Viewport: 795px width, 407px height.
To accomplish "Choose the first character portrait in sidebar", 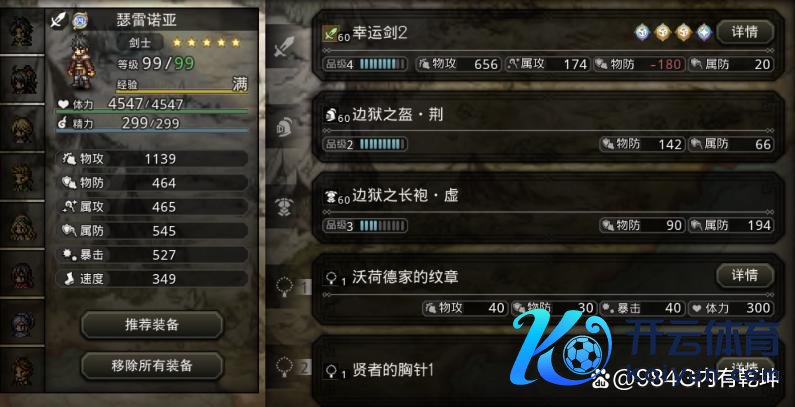I will (x=22, y=31).
